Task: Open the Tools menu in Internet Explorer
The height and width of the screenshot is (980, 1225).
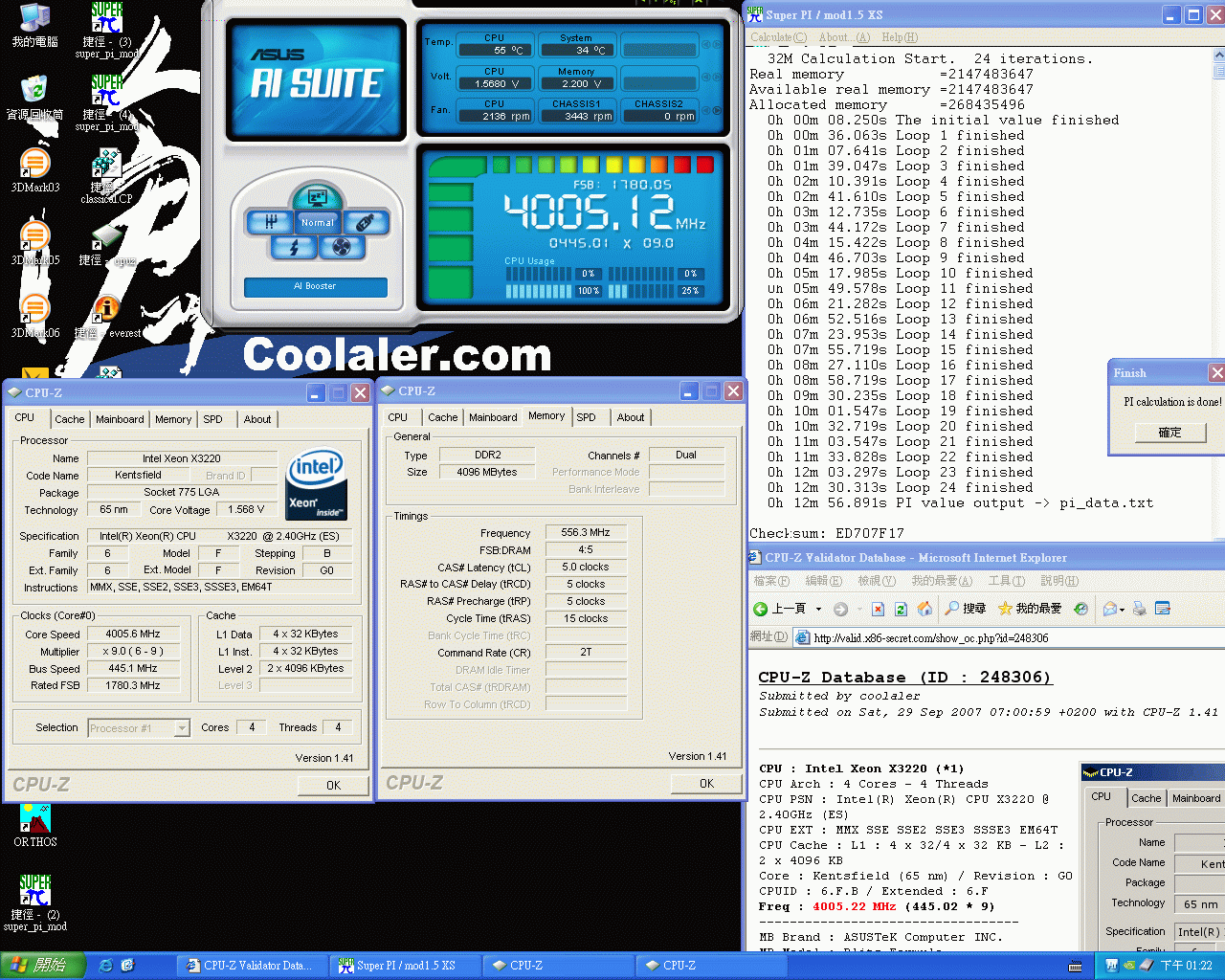Action: pos(1006,581)
